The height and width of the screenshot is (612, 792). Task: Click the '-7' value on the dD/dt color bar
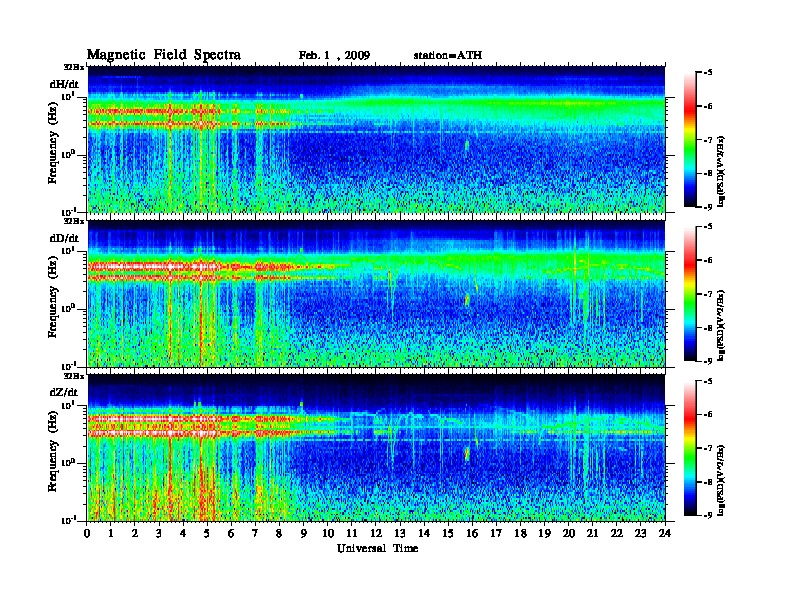708,294
